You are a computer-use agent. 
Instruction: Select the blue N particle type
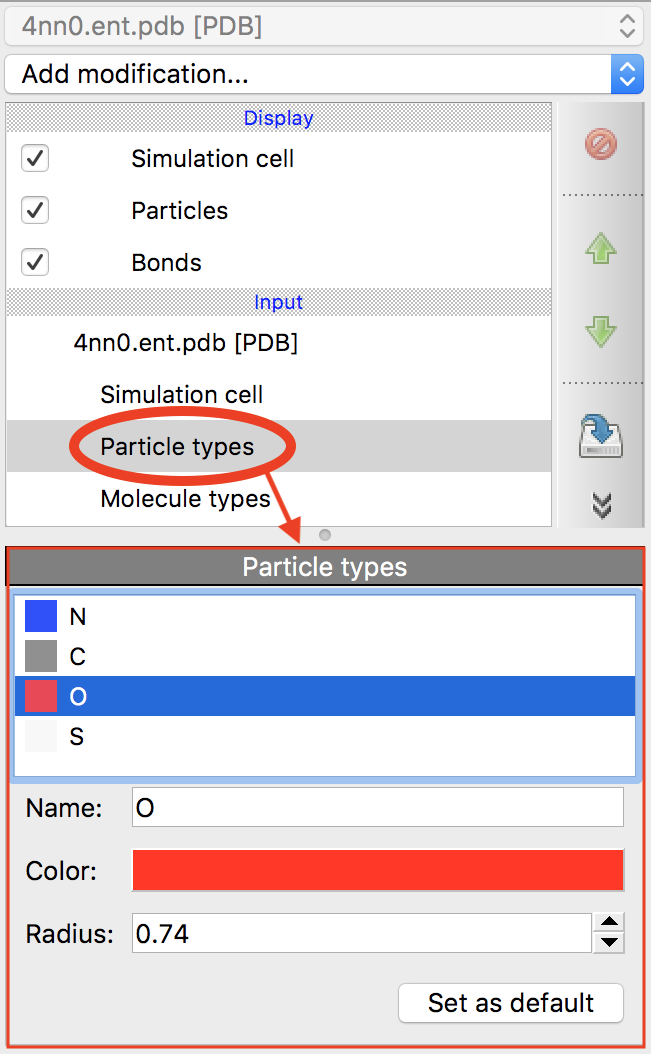coord(76,616)
